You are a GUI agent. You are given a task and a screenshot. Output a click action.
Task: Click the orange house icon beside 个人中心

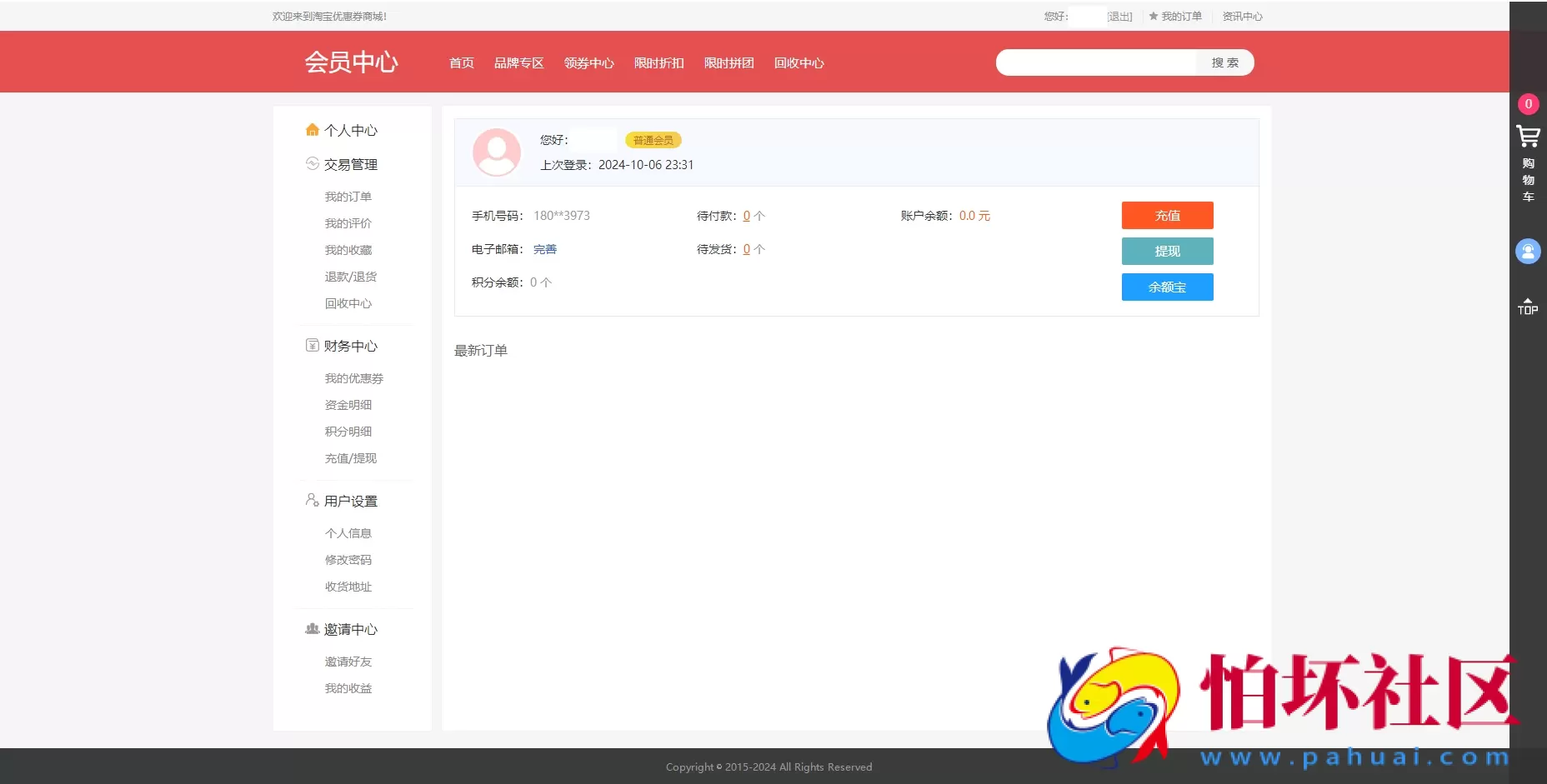click(x=312, y=129)
